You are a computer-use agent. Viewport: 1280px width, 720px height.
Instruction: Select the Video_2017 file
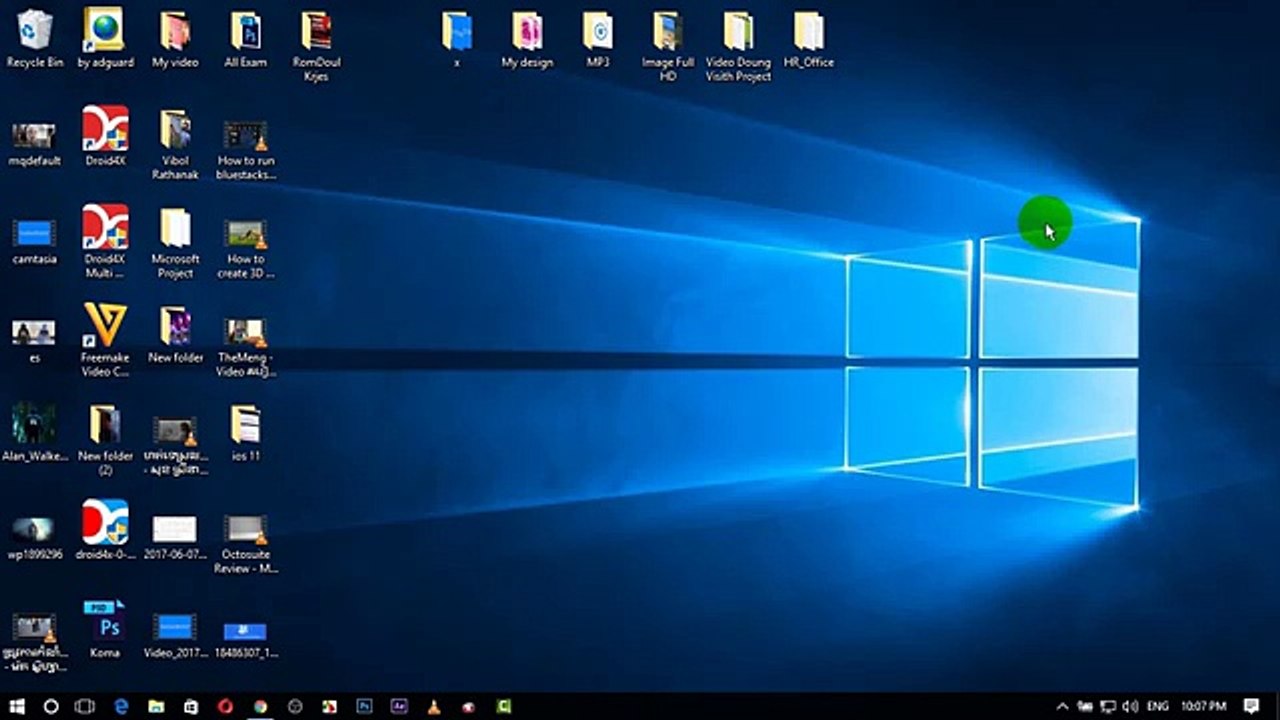click(175, 636)
